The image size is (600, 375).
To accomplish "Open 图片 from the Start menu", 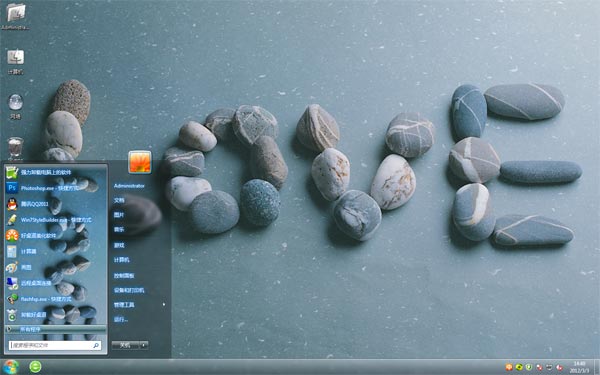I will coord(119,215).
